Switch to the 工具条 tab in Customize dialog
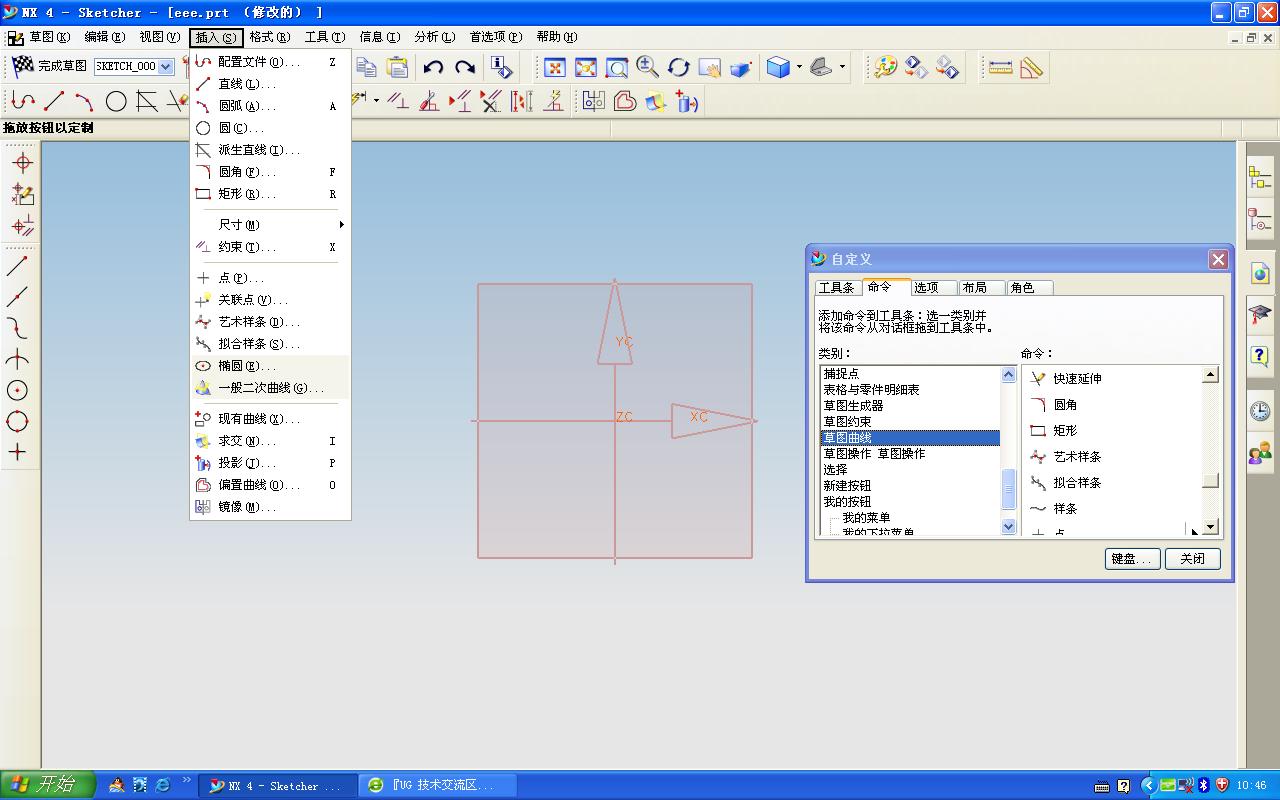Screen dimensions: 1280x800 click(836, 288)
